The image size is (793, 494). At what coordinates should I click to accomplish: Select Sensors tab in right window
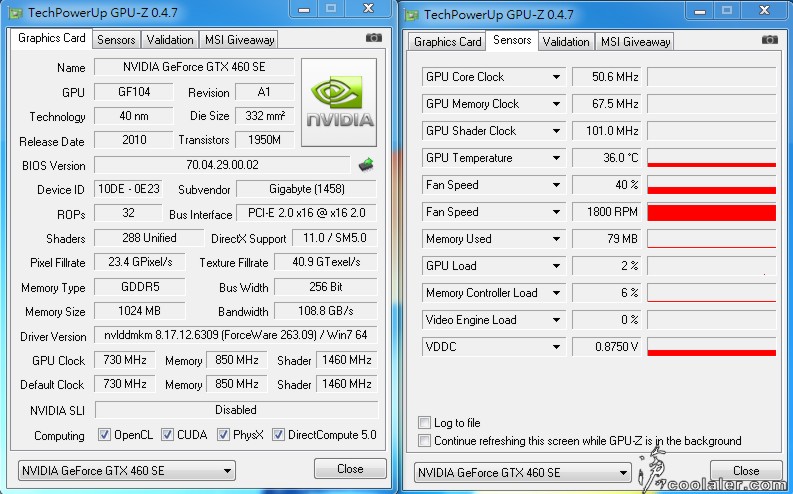pyautogui.click(x=512, y=40)
